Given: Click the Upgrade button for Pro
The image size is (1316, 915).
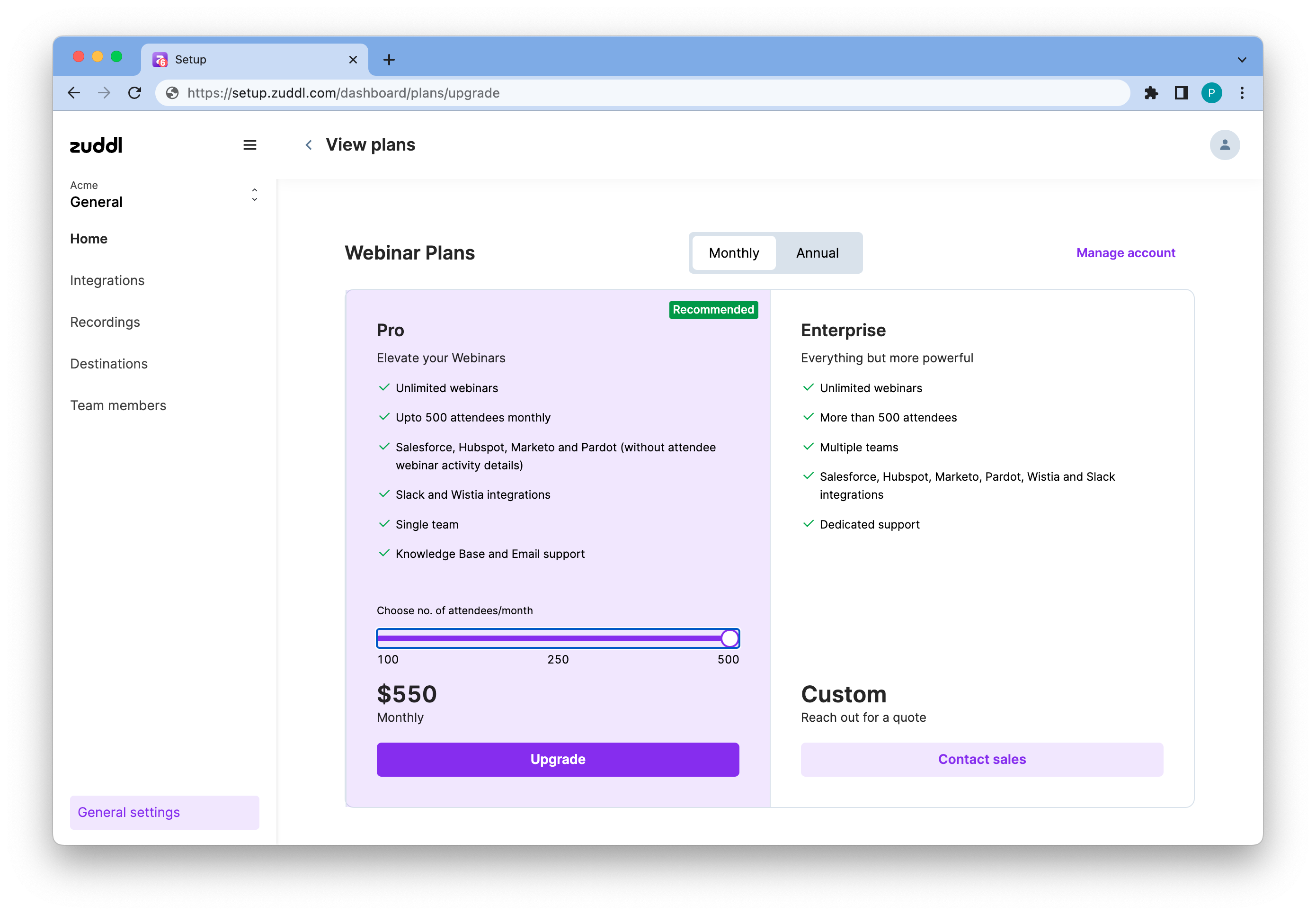Looking at the screenshot, I should pyautogui.click(x=558, y=759).
